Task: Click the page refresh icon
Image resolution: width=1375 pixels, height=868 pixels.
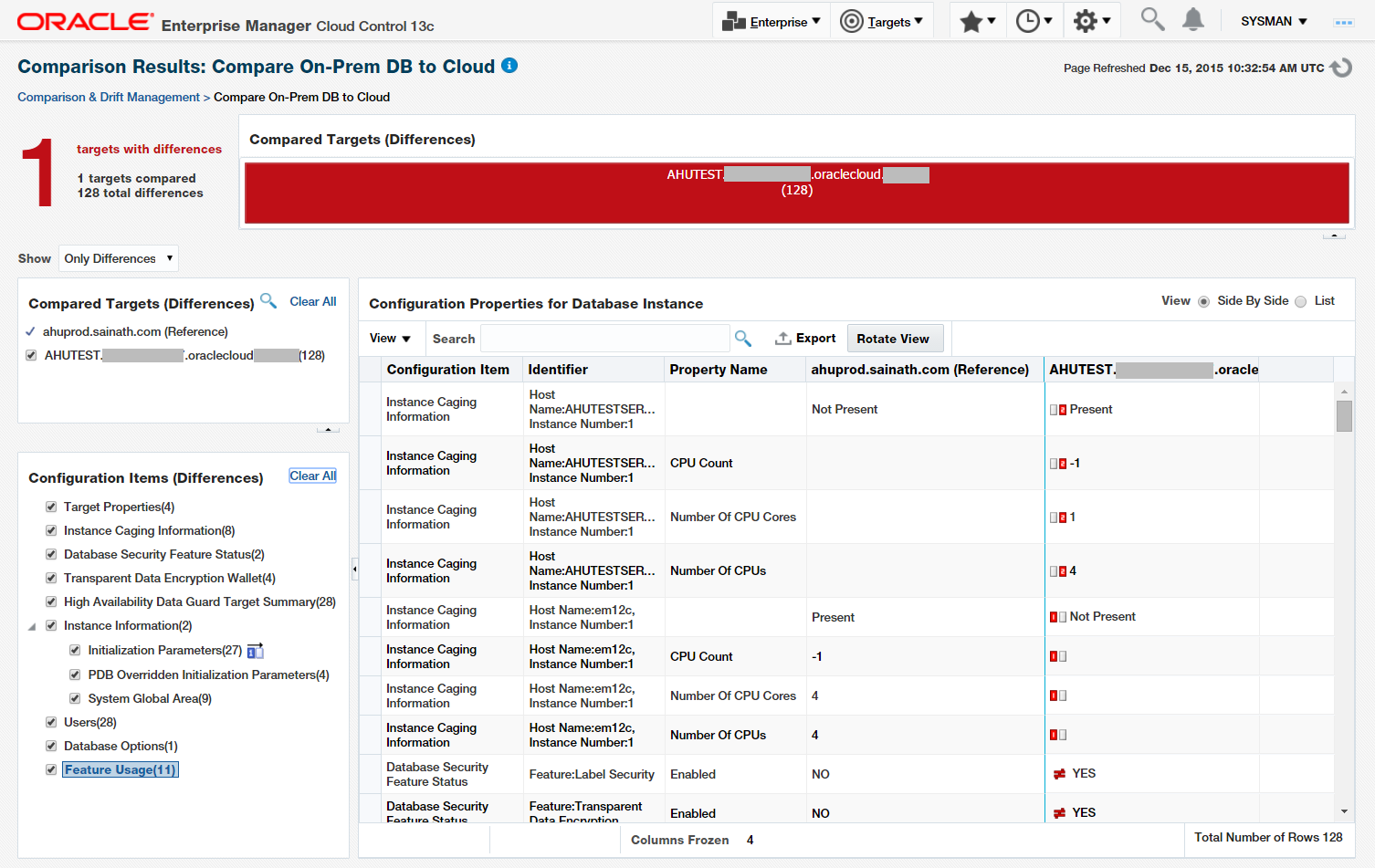Action: click(x=1341, y=68)
